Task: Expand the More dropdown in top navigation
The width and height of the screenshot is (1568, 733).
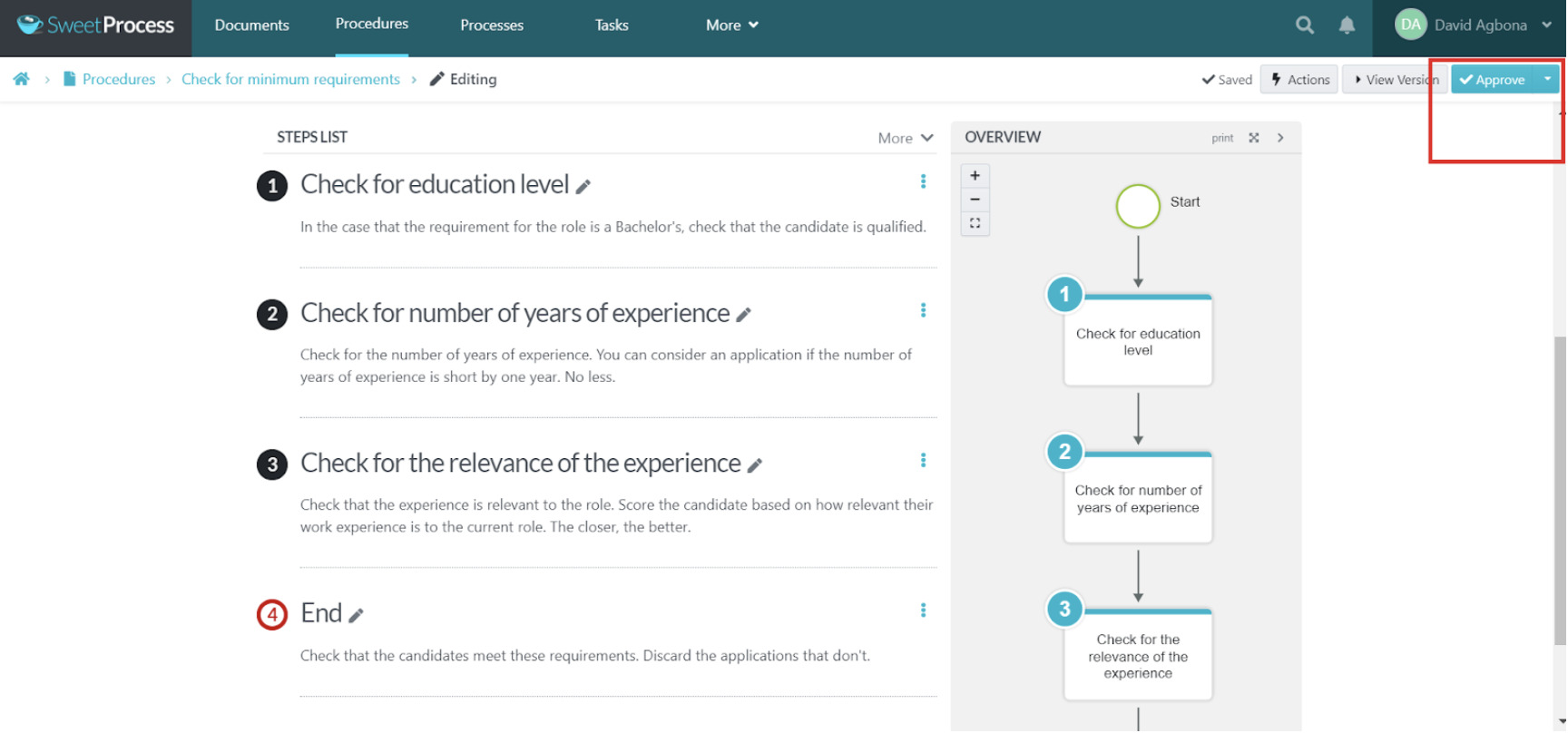Action: pyautogui.click(x=731, y=25)
